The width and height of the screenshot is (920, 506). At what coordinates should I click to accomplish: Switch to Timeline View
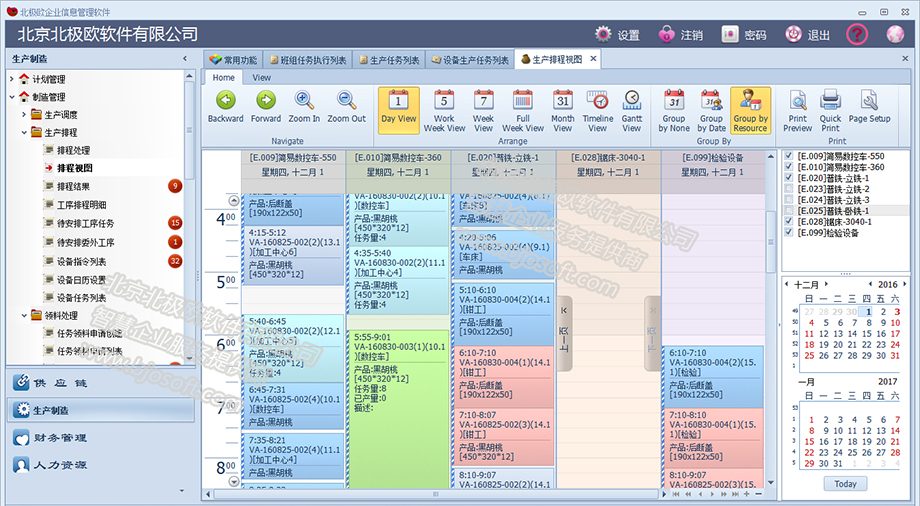point(598,110)
